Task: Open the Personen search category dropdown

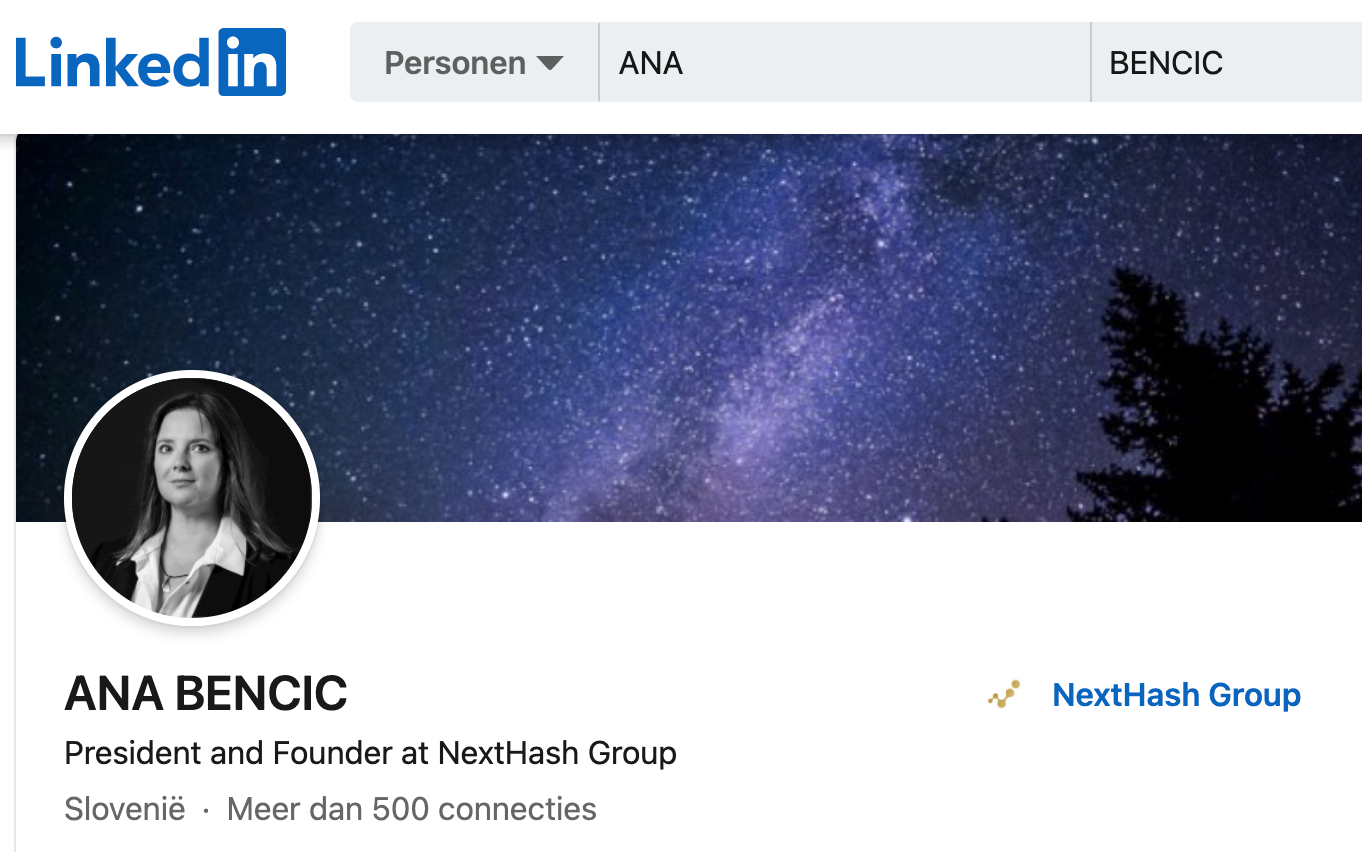Action: (x=474, y=63)
